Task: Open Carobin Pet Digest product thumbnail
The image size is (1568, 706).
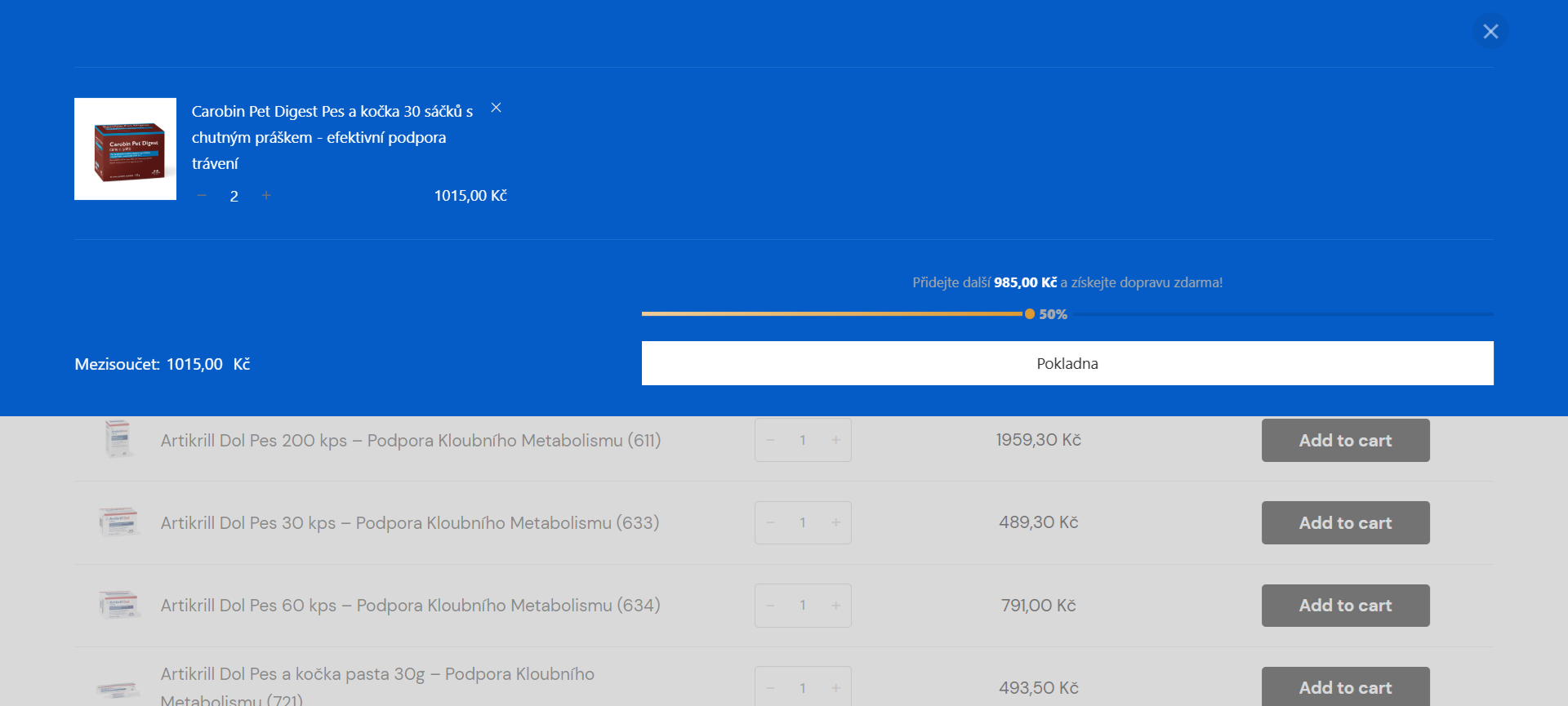Action: click(125, 149)
